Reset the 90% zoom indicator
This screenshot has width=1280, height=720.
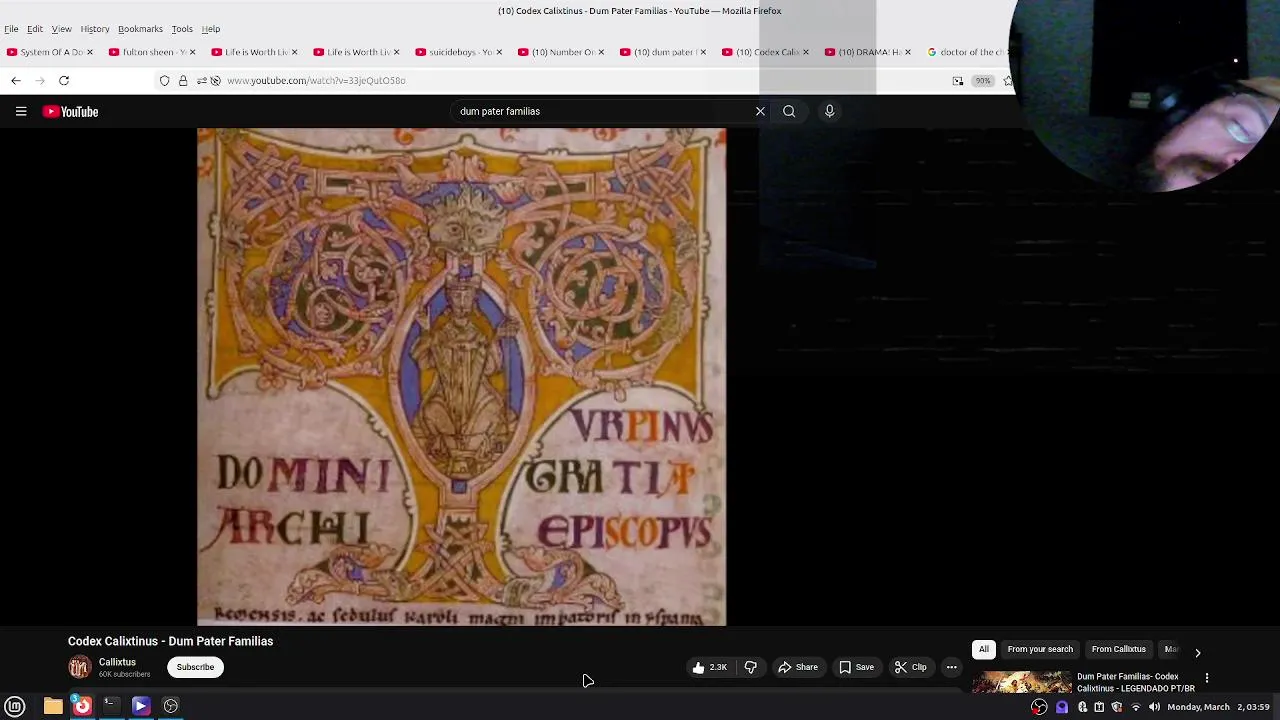(983, 80)
